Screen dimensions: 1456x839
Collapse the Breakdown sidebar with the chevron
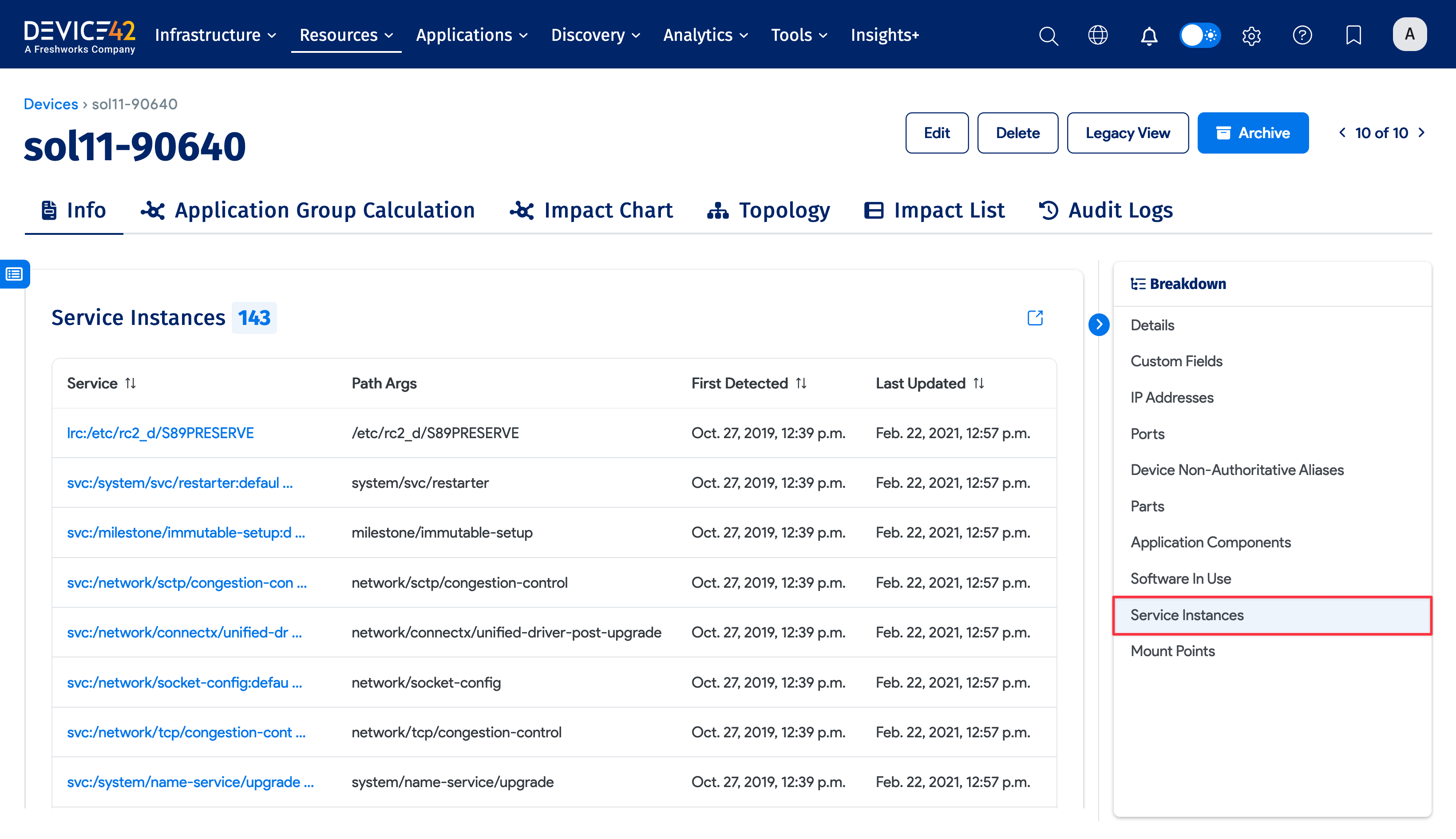tap(1100, 325)
